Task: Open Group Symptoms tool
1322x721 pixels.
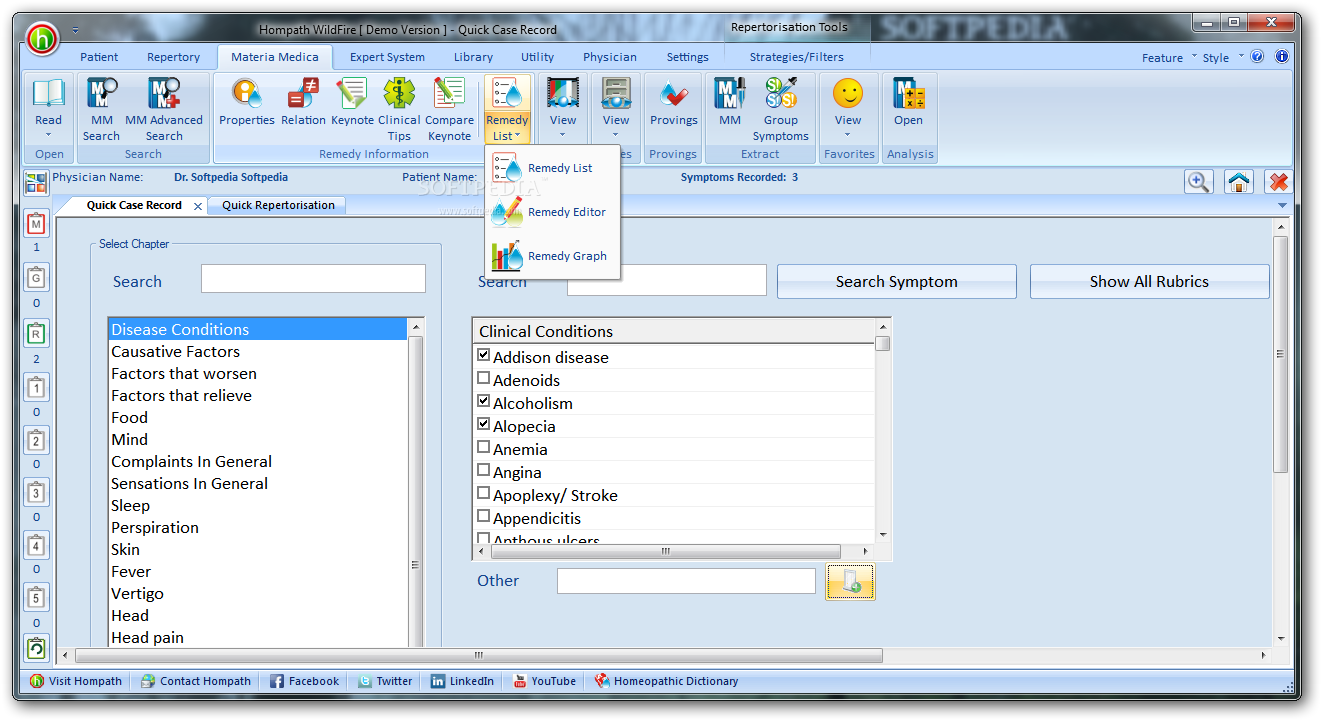Action: click(x=781, y=110)
